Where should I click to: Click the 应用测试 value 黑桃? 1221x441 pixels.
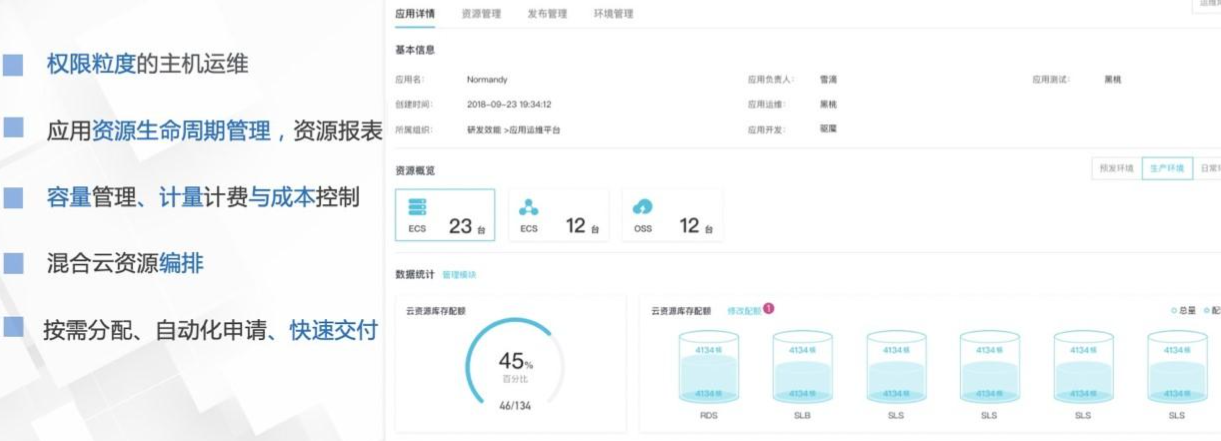pyautogui.click(x=1112, y=79)
